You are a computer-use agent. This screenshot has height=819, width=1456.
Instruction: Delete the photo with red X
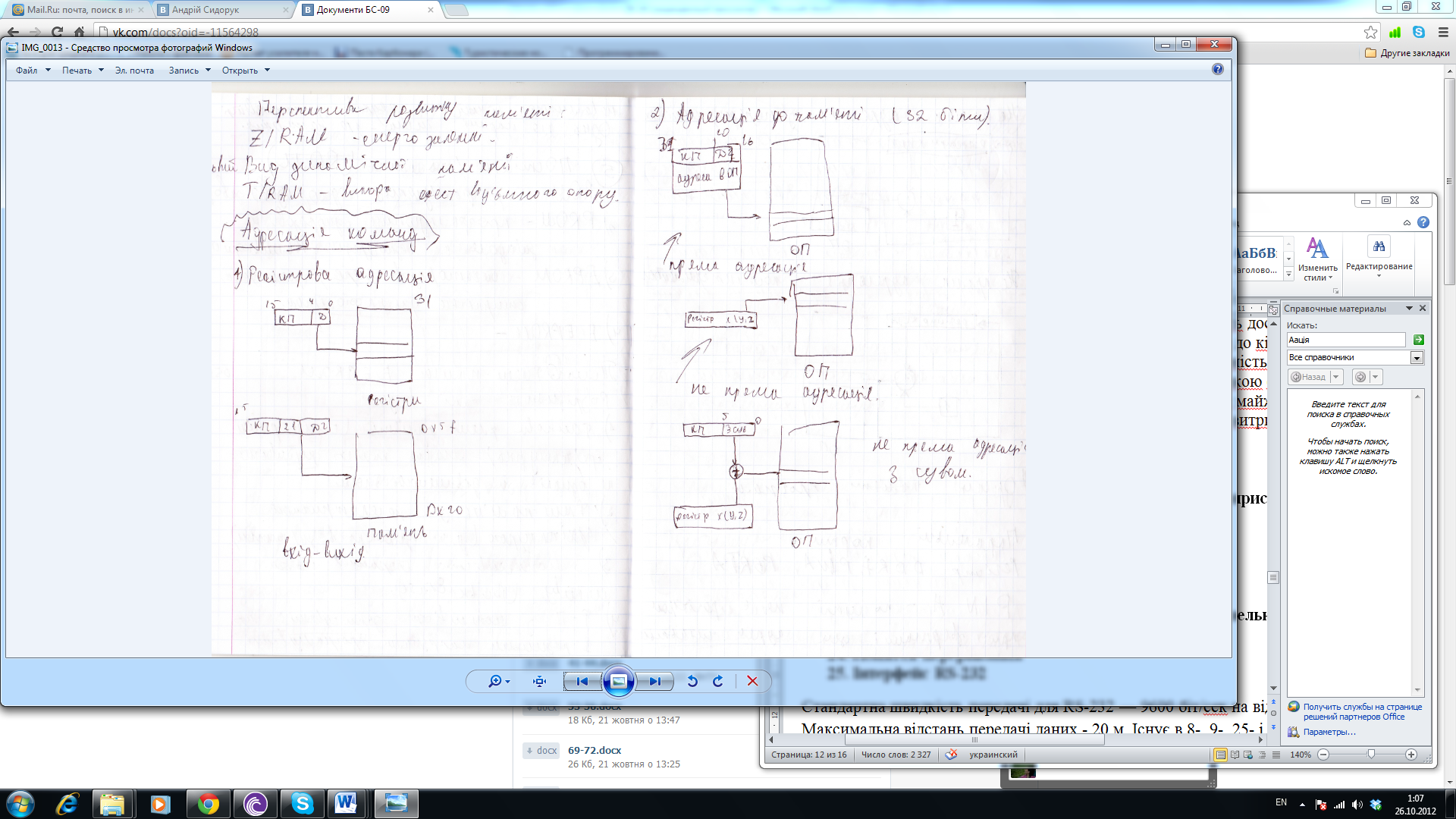pos(752,681)
